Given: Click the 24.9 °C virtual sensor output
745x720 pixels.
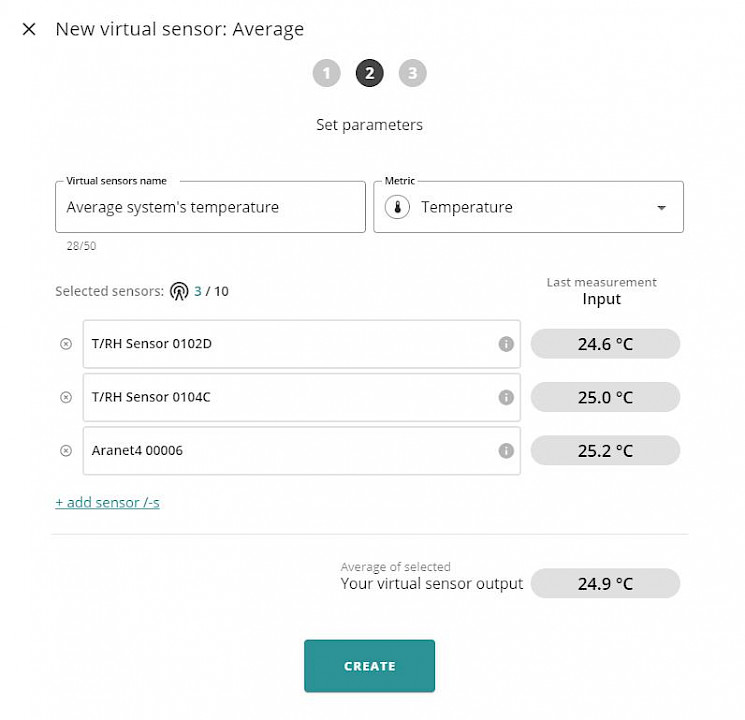Looking at the screenshot, I should (x=605, y=583).
